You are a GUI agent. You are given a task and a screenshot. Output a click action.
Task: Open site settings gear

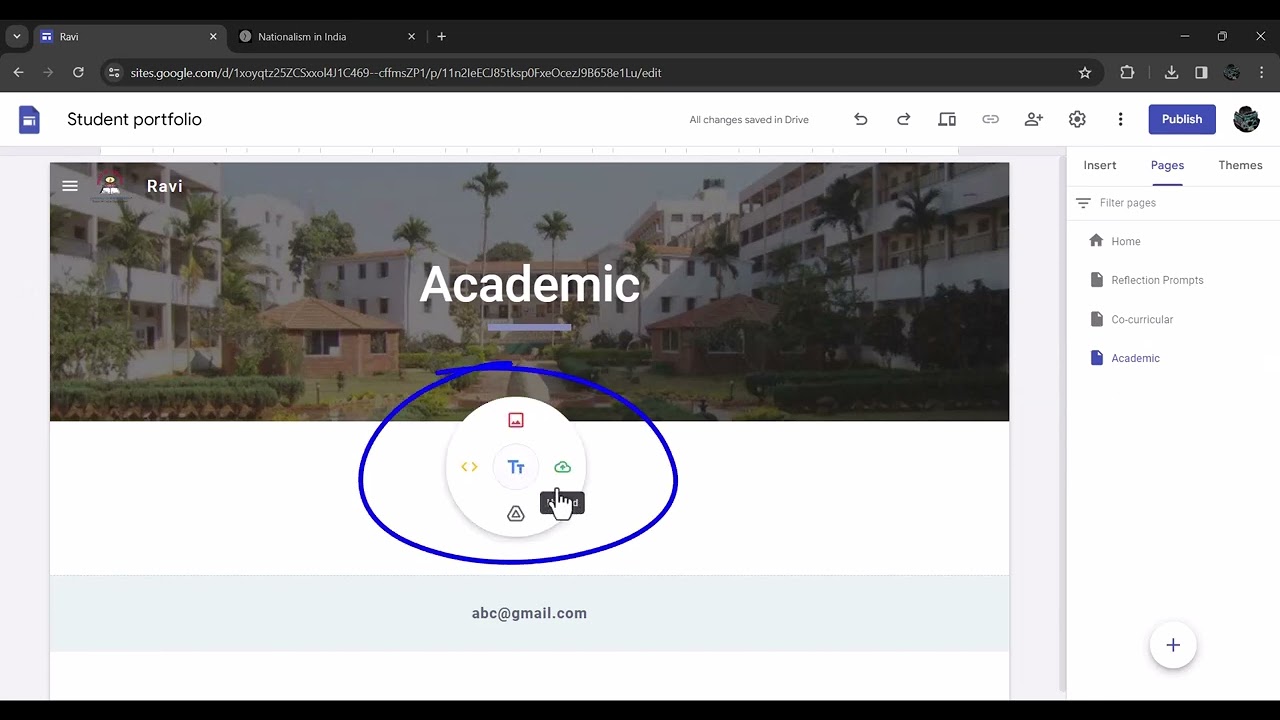coord(1077,119)
